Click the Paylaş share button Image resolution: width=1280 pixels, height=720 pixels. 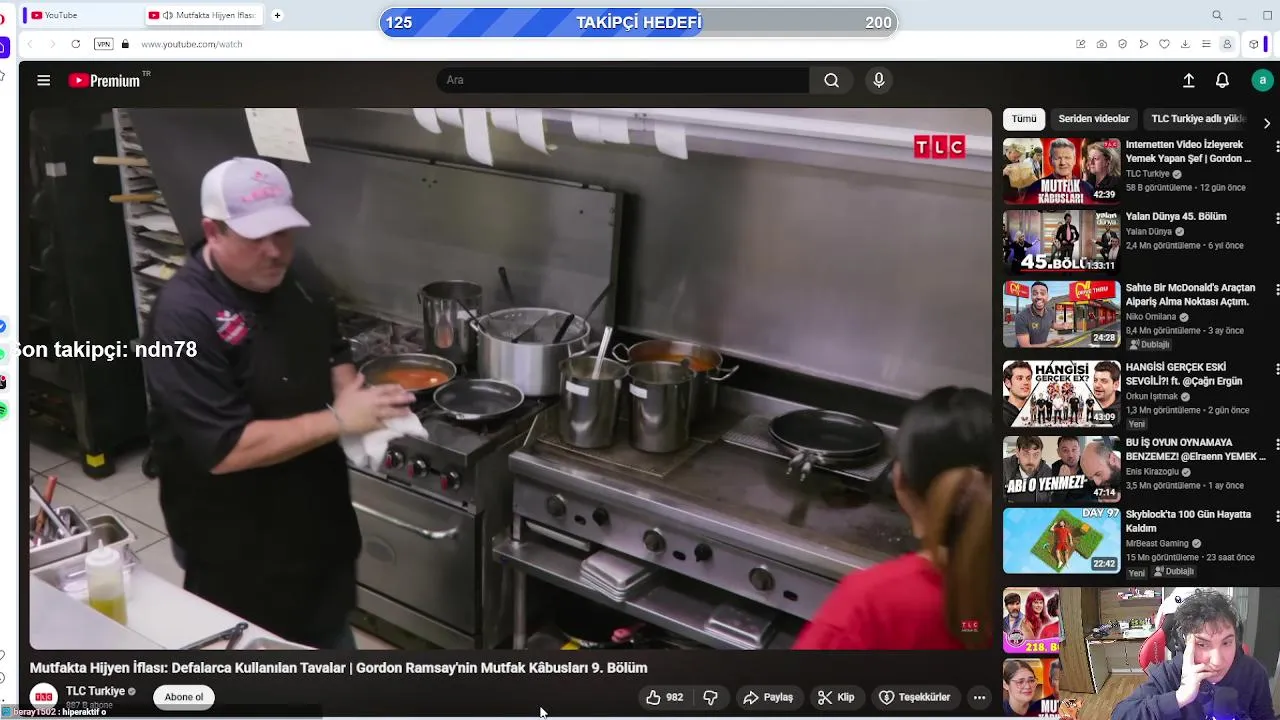tap(768, 697)
